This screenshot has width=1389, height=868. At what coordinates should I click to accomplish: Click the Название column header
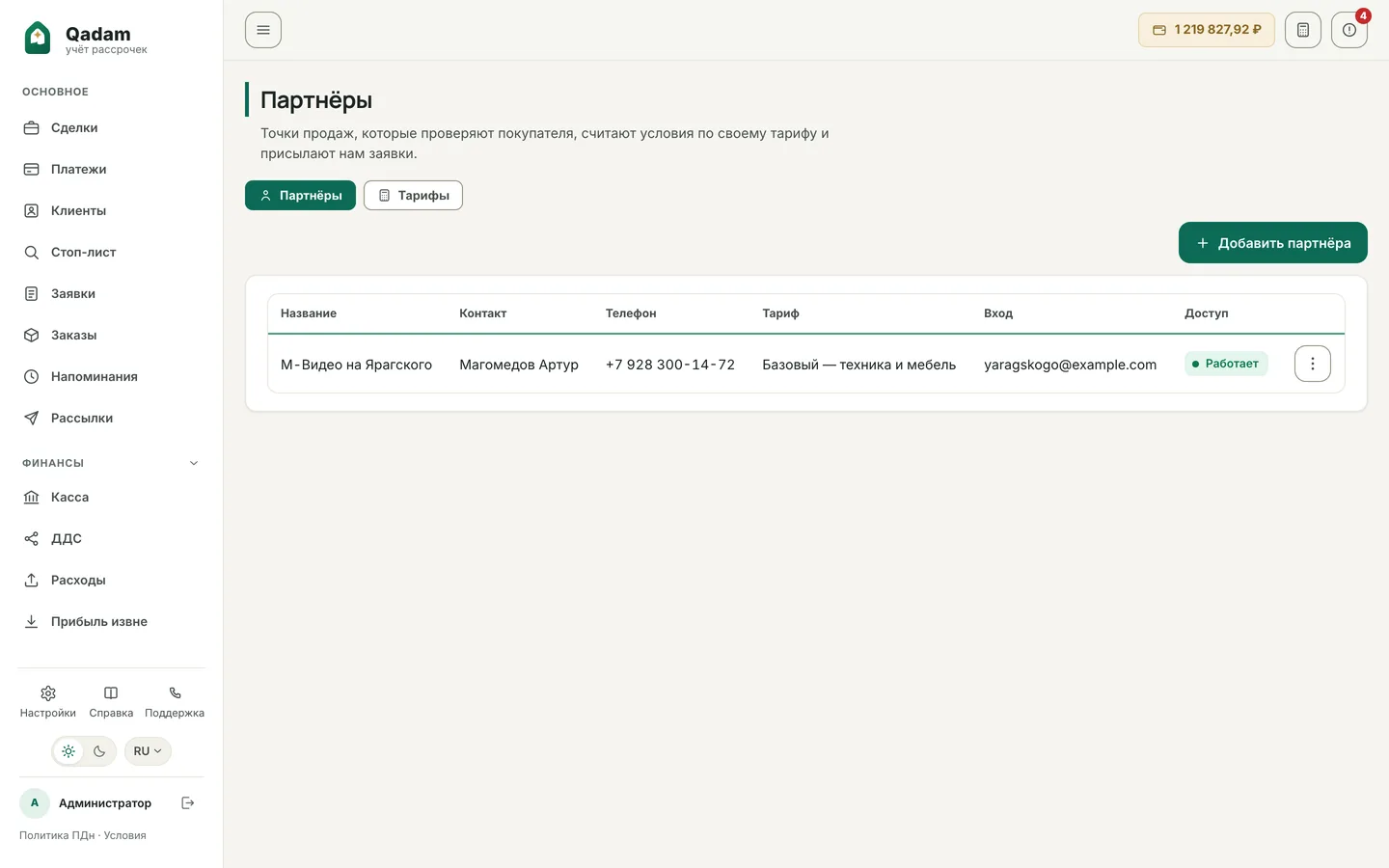click(309, 313)
